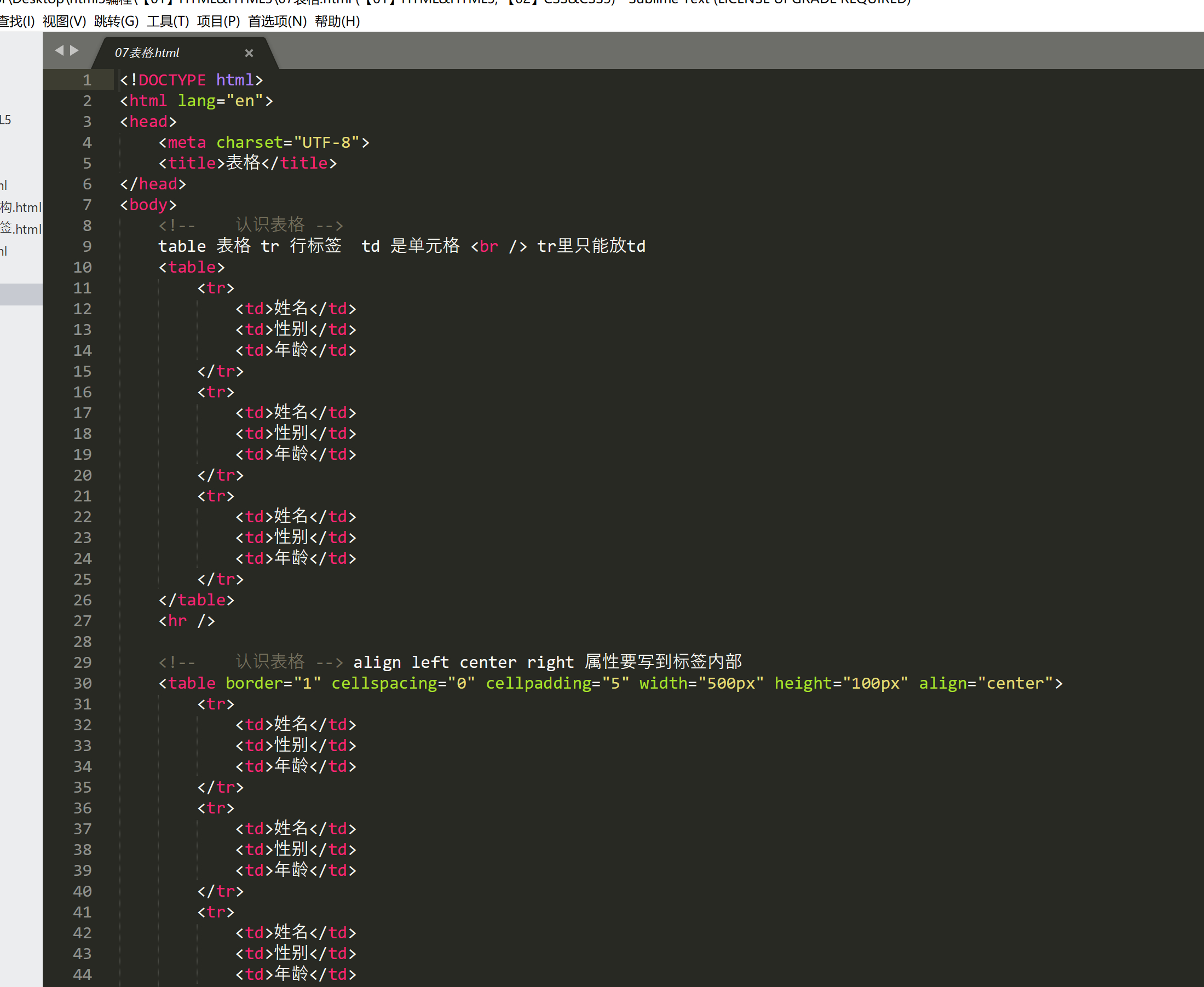Open the 项目(P) menu

point(218,21)
